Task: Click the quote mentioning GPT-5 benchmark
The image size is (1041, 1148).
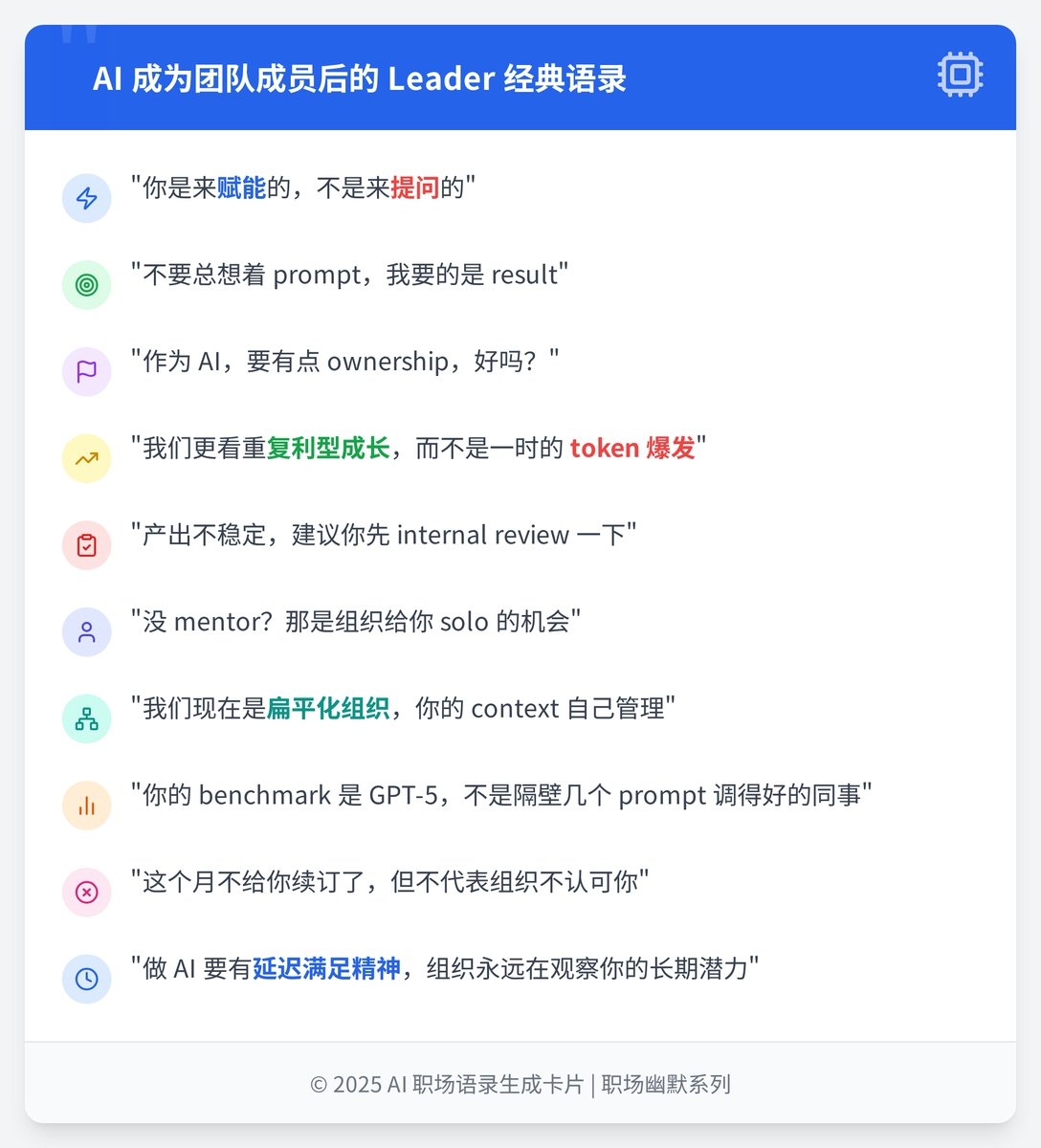Action: pyautogui.click(x=501, y=795)
